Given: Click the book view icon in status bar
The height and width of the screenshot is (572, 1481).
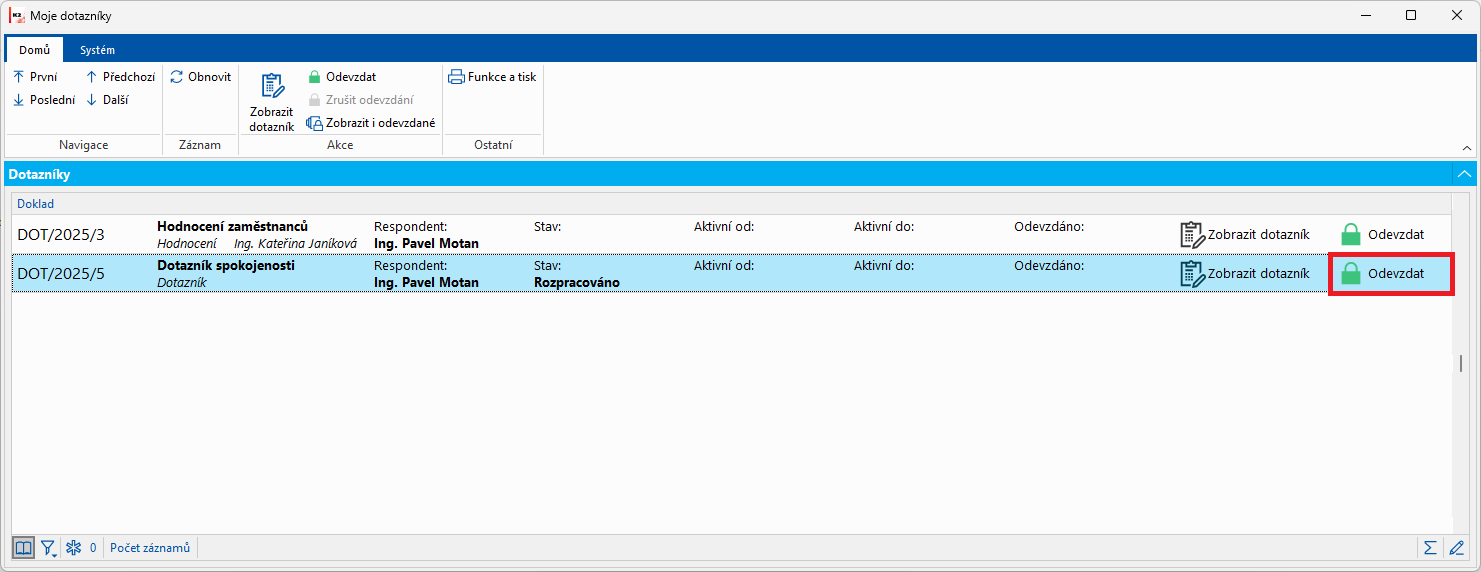Looking at the screenshot, I should click(23, 548).
